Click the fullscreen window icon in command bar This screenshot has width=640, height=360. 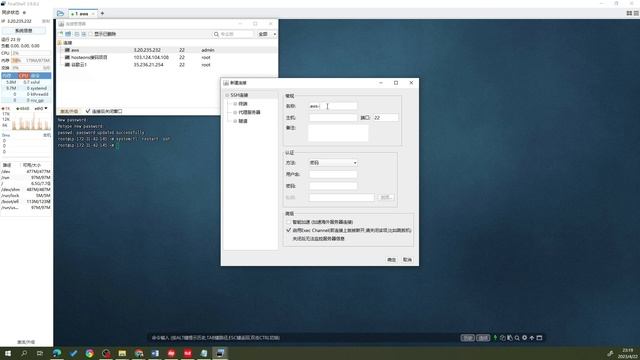[539, 338]
